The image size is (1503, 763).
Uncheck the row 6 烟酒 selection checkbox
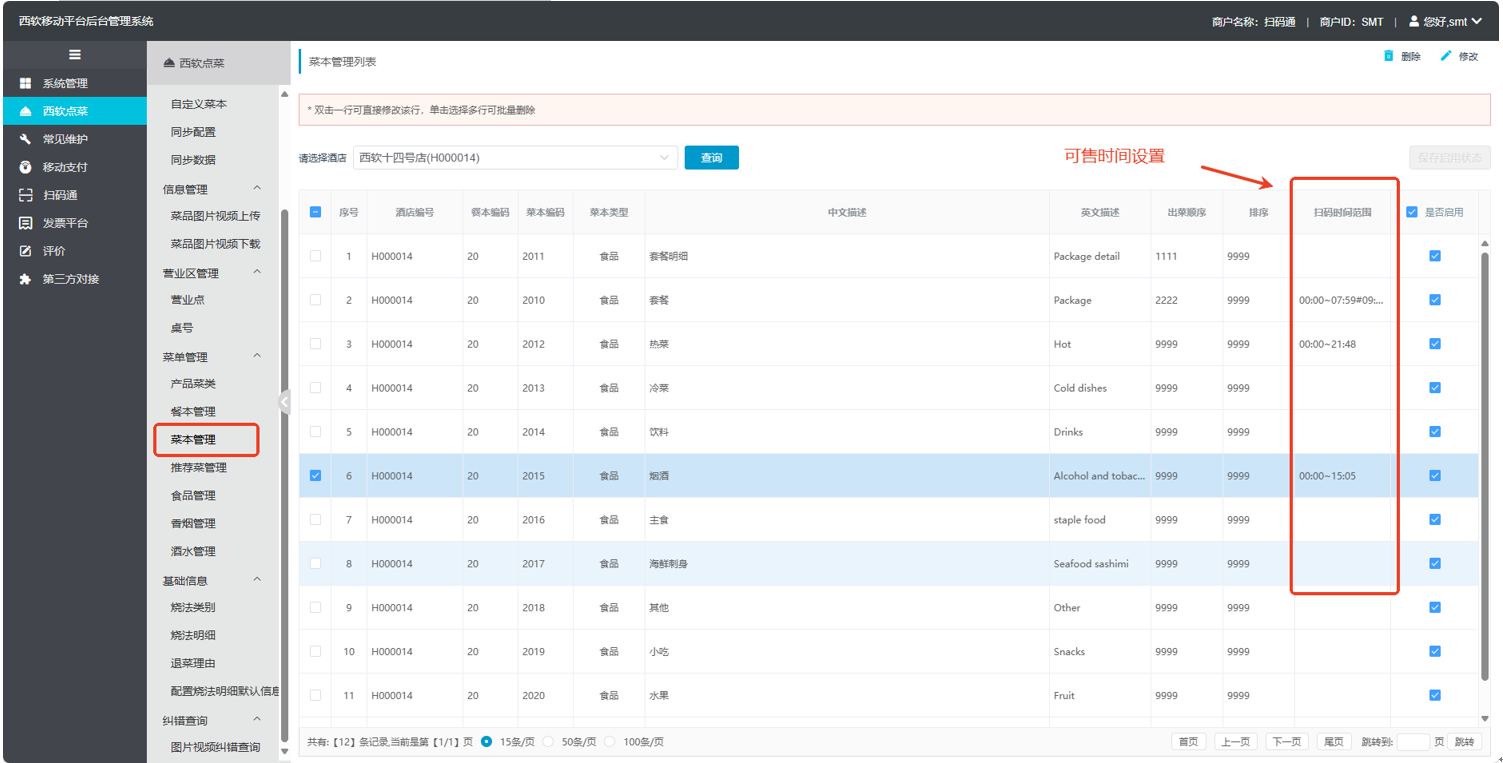316,476
